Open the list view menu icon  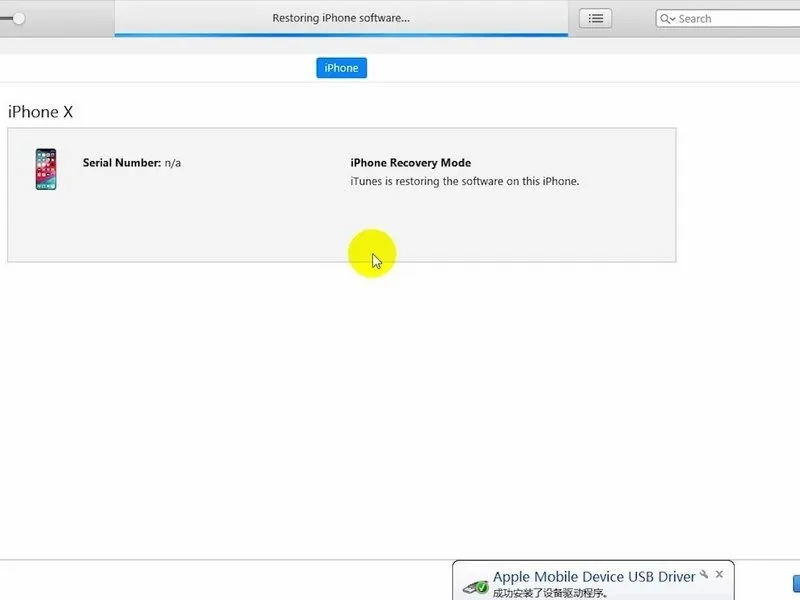point(595,18)
